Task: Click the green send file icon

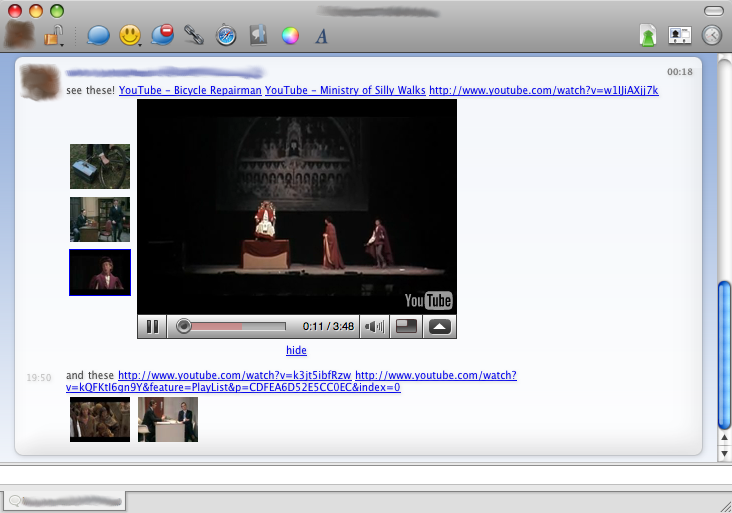Action: click(x=648, y=35)
